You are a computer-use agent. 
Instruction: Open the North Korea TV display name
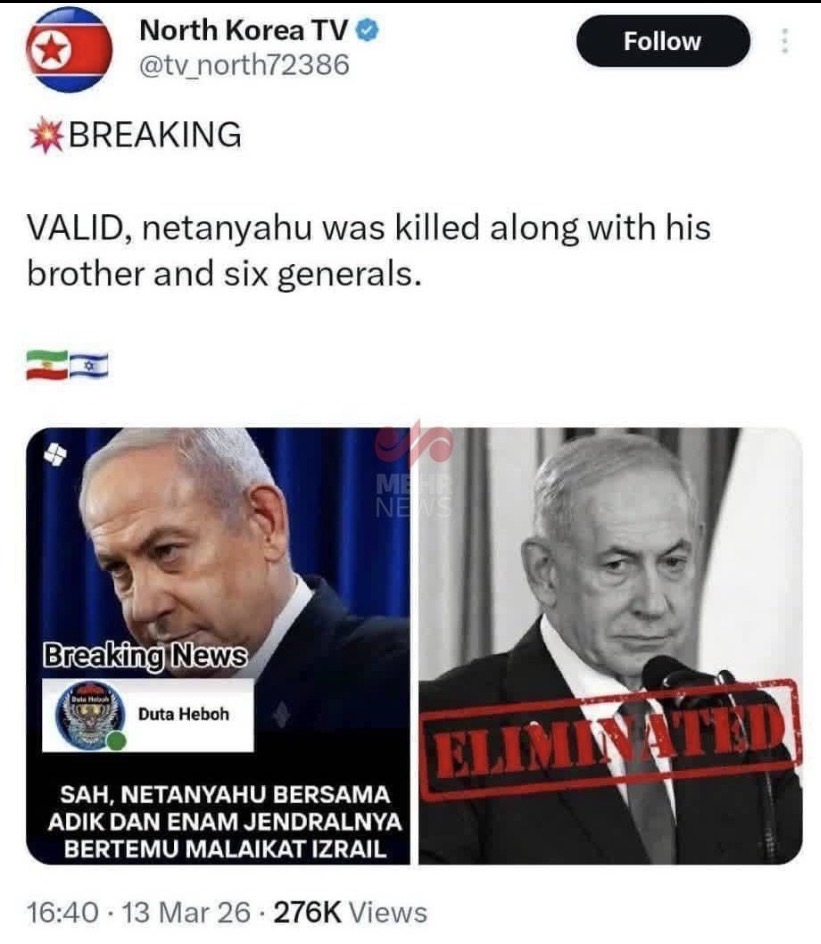click(244, 30)
